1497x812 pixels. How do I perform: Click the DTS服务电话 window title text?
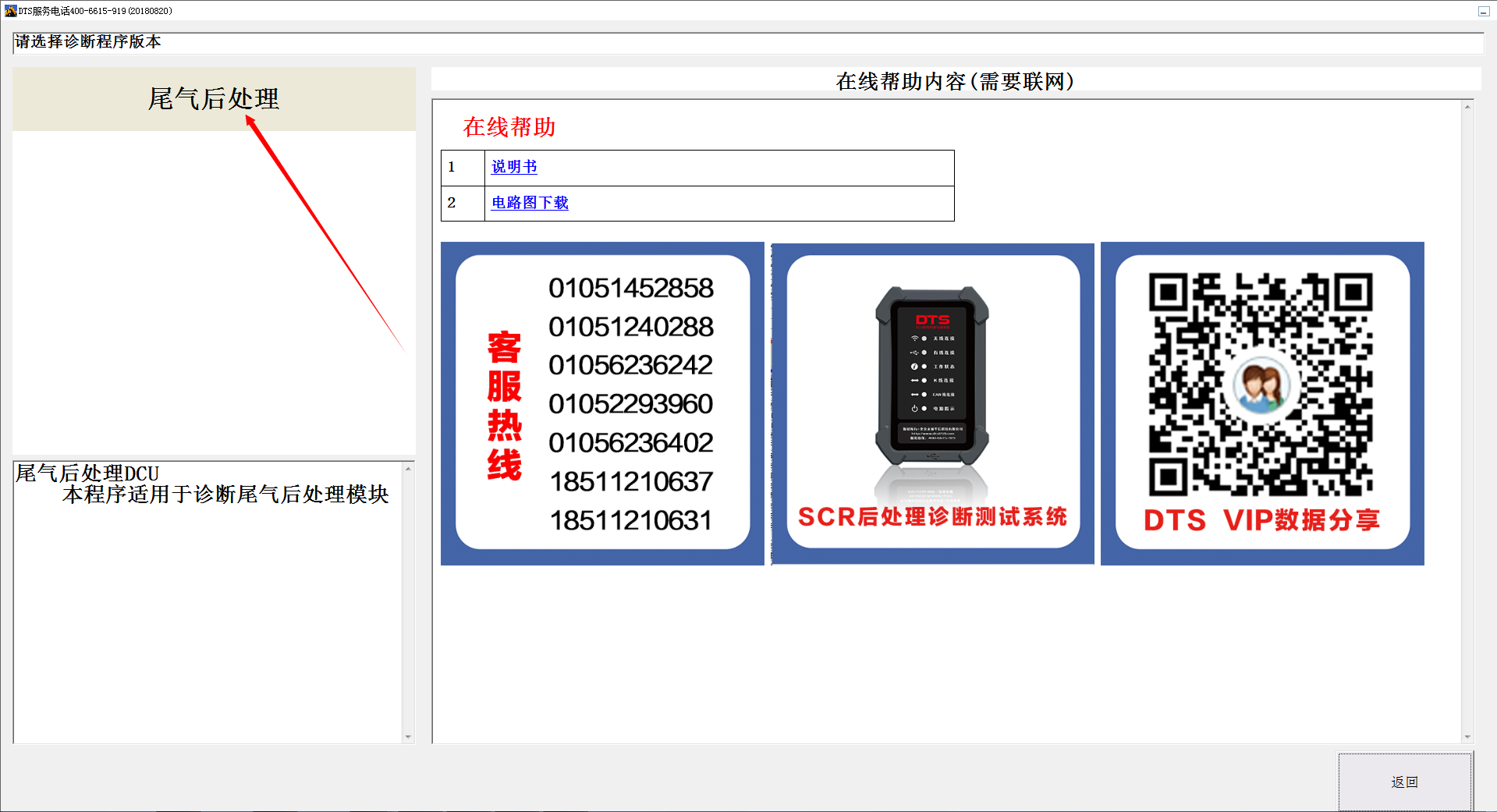(x=95, y=11)
